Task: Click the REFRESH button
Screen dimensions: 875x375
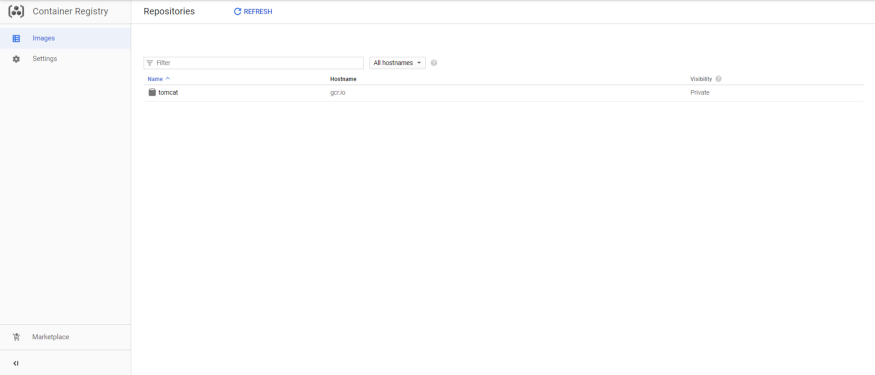Action: point(253,12)
